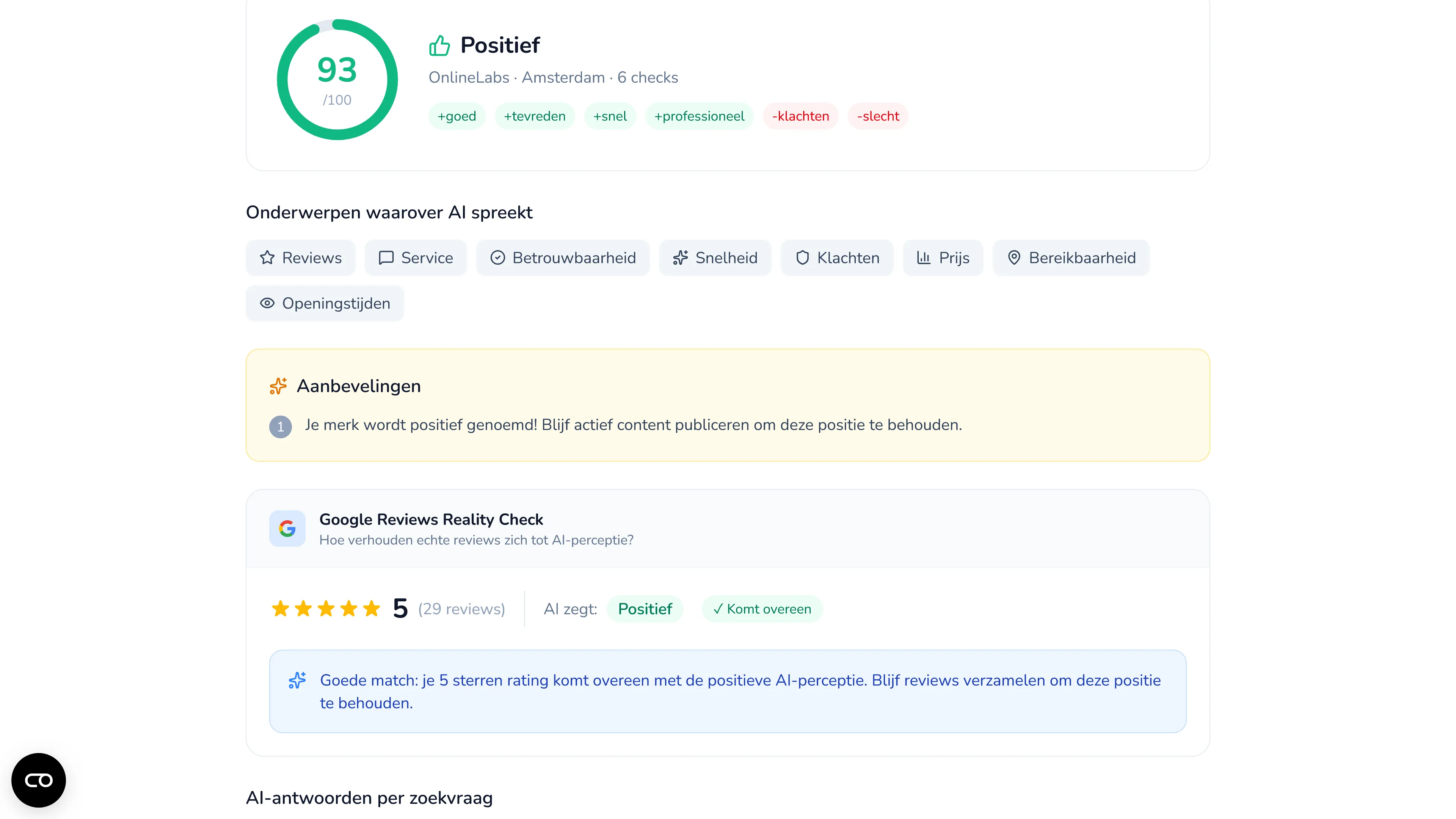Click the +professioneel keyword tag
The width and height of the screenshot is (1456, 819).
(x=699, y=116)
